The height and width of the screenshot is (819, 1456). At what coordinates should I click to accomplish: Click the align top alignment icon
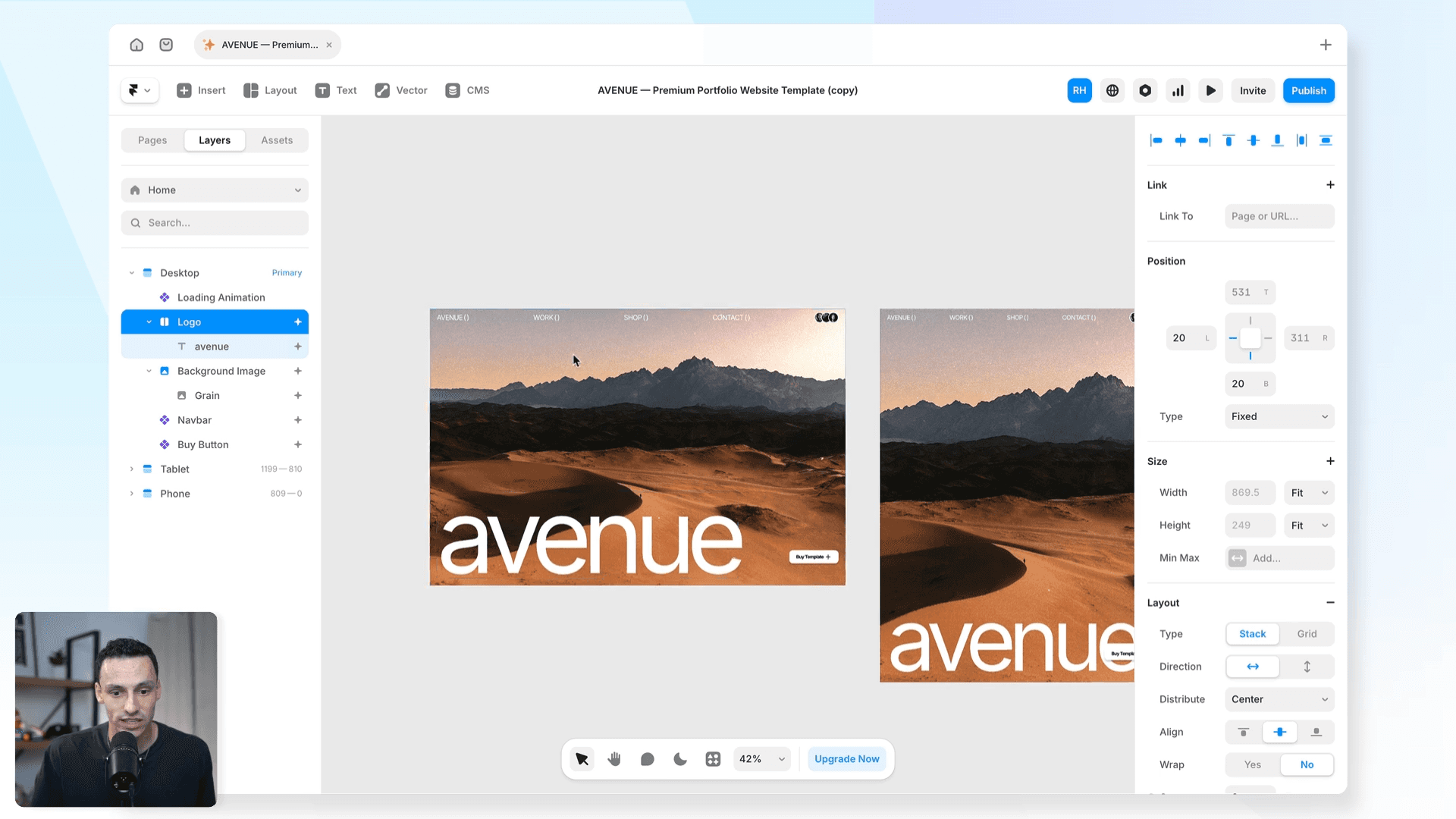pyautogui.click(x=1228, y=140)
